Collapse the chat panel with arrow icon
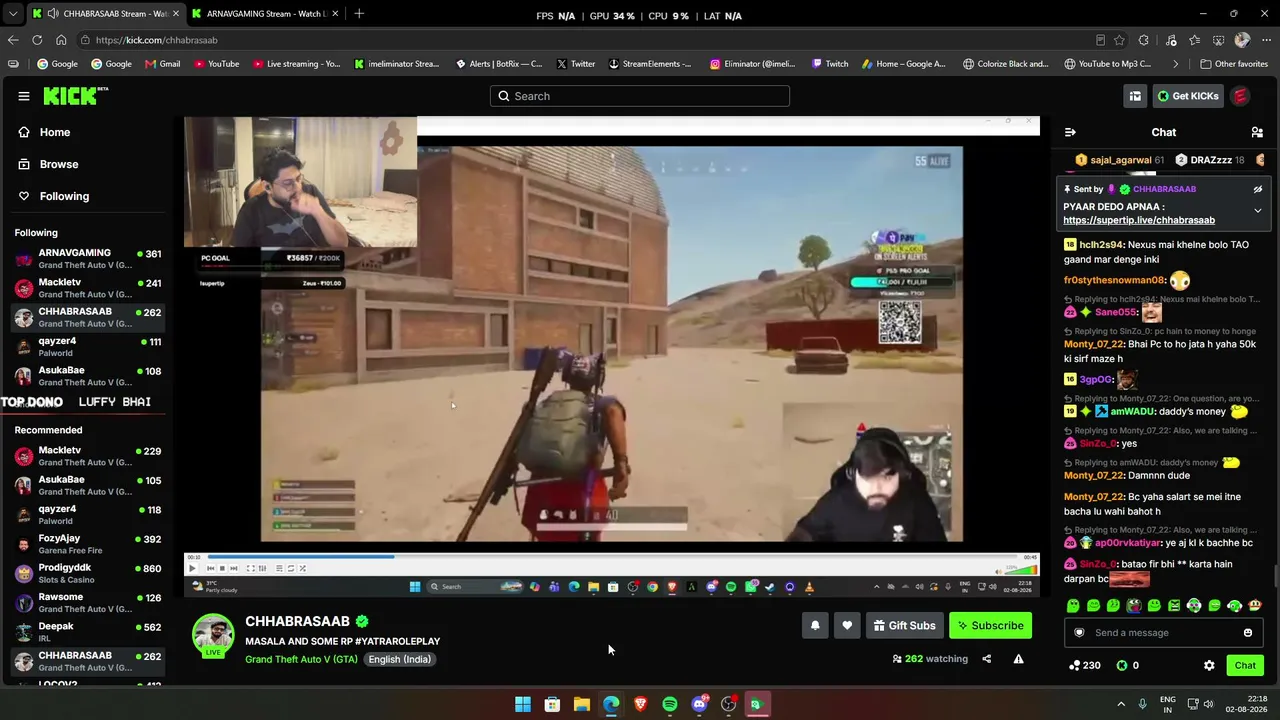The width and height of the screenshot is (1280, 720). (1070, 132)
